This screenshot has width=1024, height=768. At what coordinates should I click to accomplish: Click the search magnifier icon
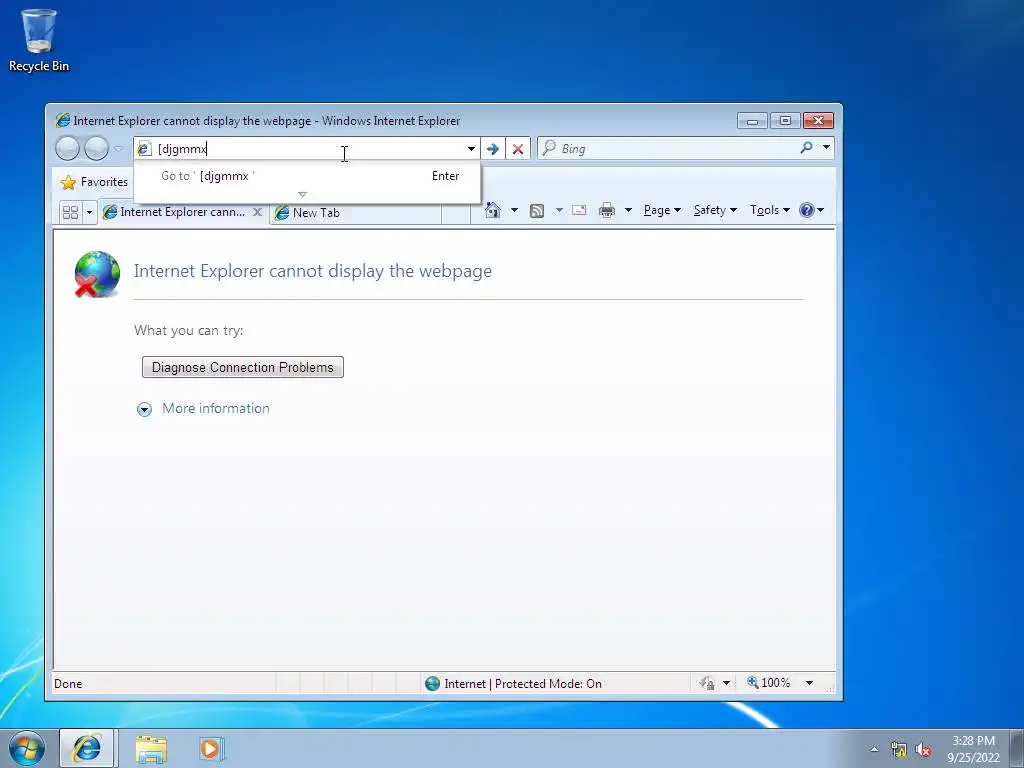click(x=807, y=148)
